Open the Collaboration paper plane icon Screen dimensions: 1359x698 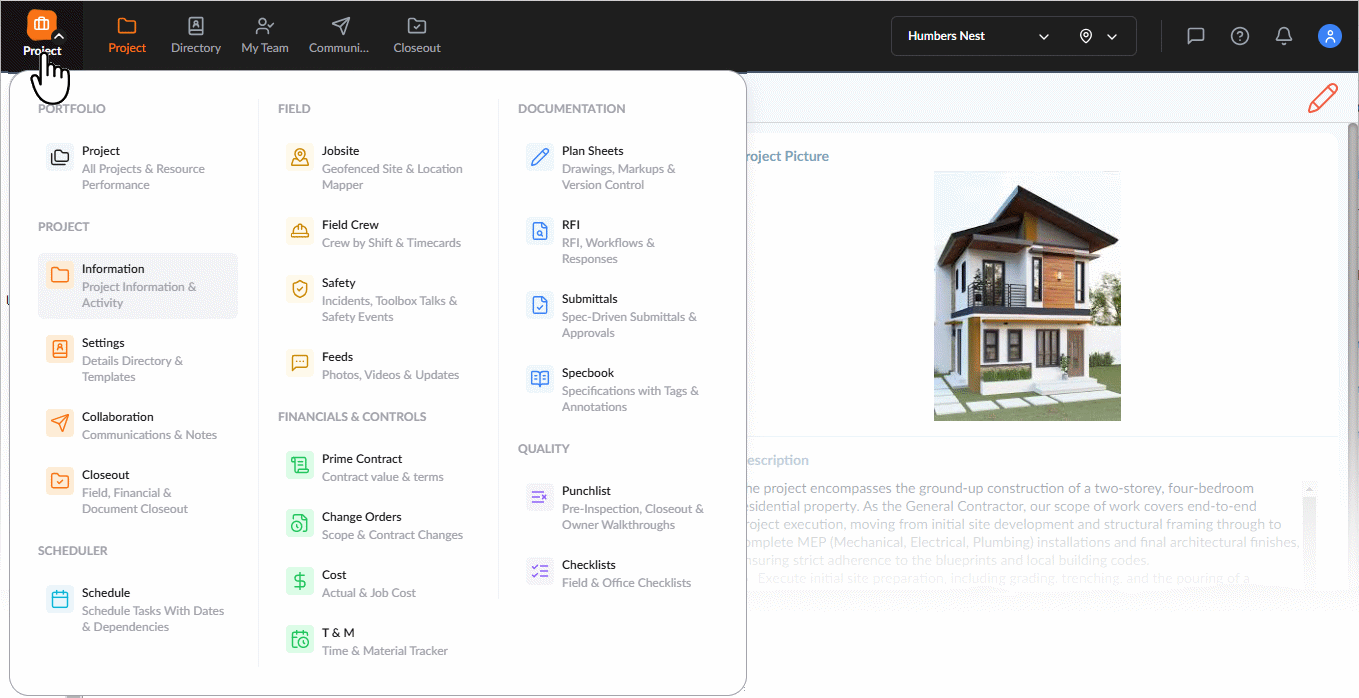pos(60,423)
